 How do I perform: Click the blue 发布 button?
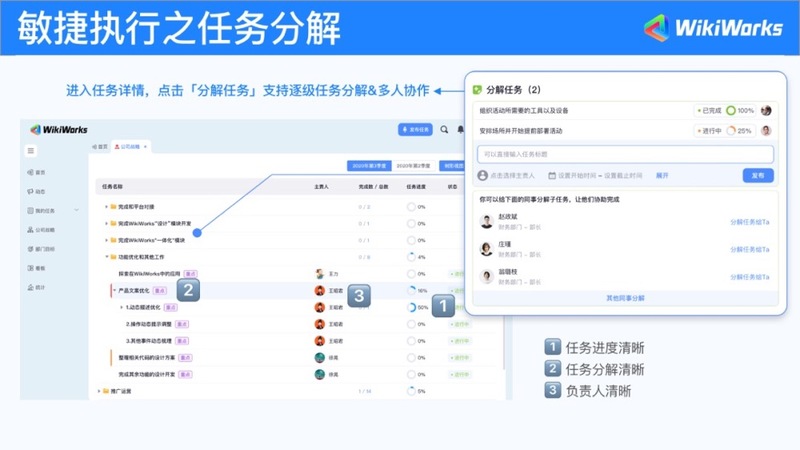coord(757,176)
